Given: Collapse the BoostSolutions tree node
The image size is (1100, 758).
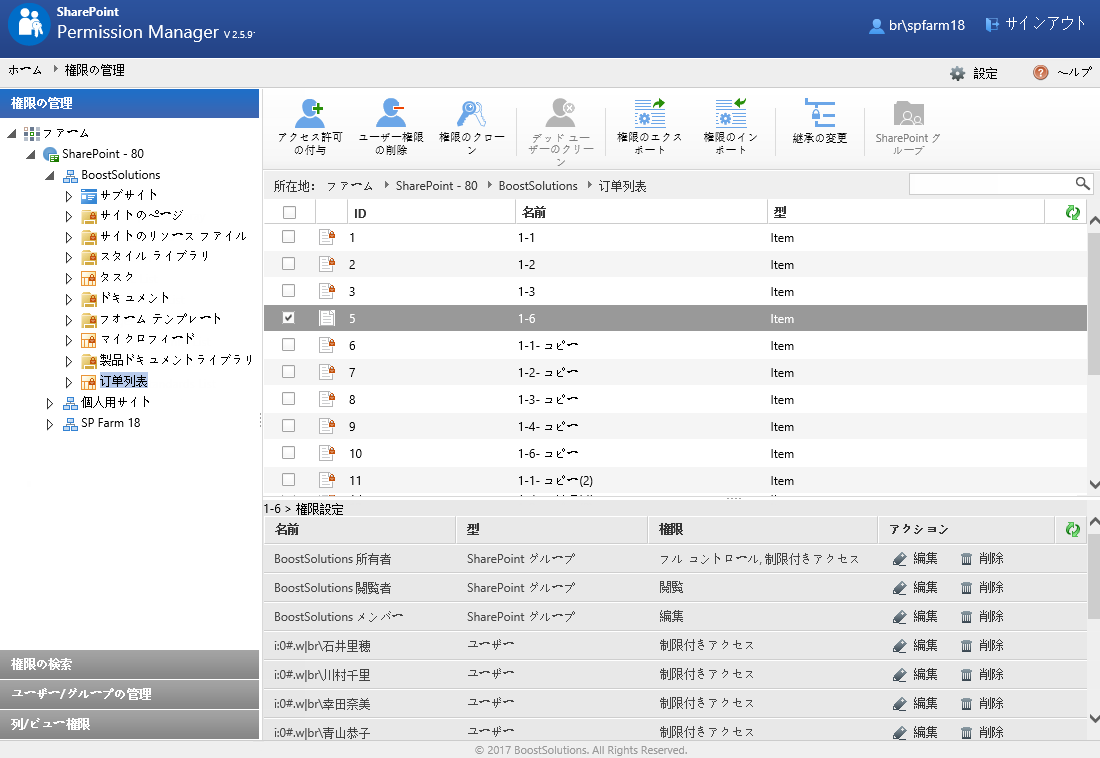Looking at the screenshot, I should tap(50, 175).
